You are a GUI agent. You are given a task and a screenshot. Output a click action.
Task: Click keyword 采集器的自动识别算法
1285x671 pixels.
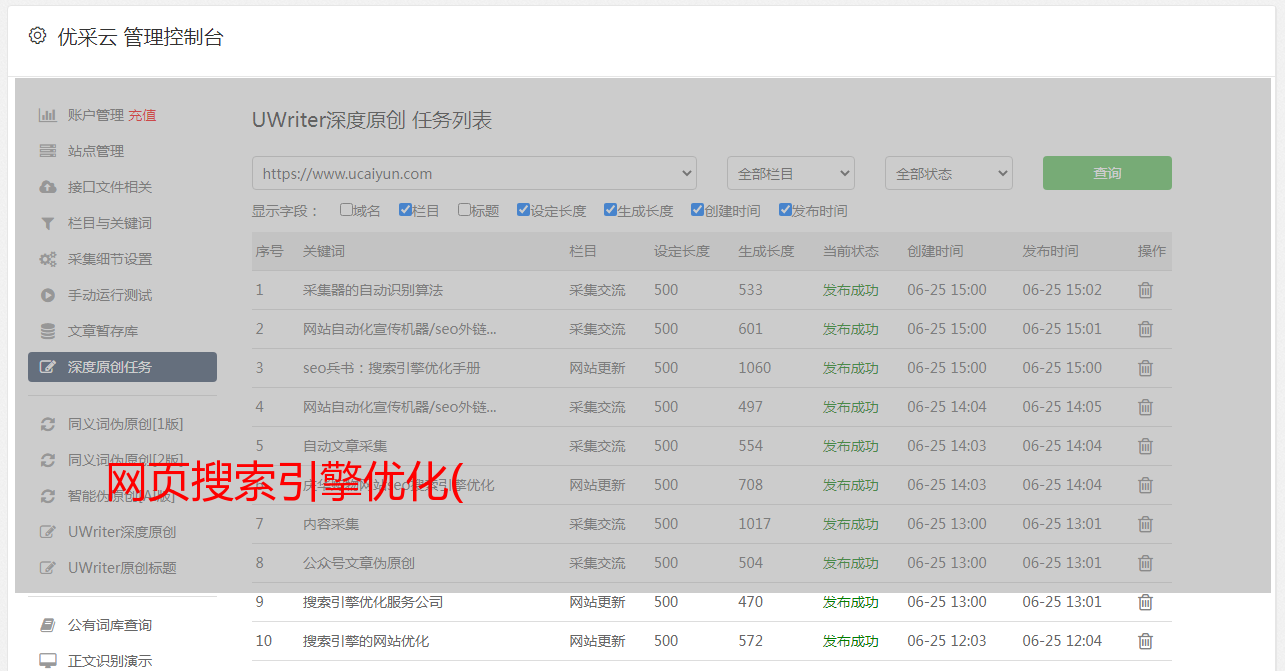coord(373,290)
